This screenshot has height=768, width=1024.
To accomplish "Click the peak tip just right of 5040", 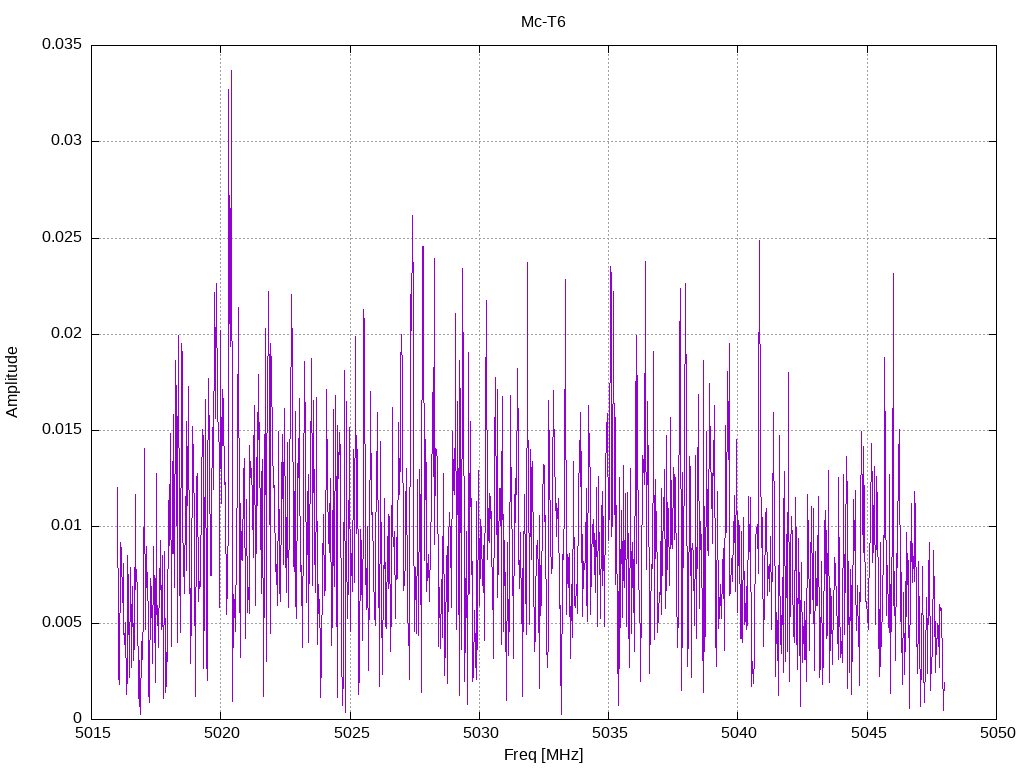I will (x=759, y=241).
